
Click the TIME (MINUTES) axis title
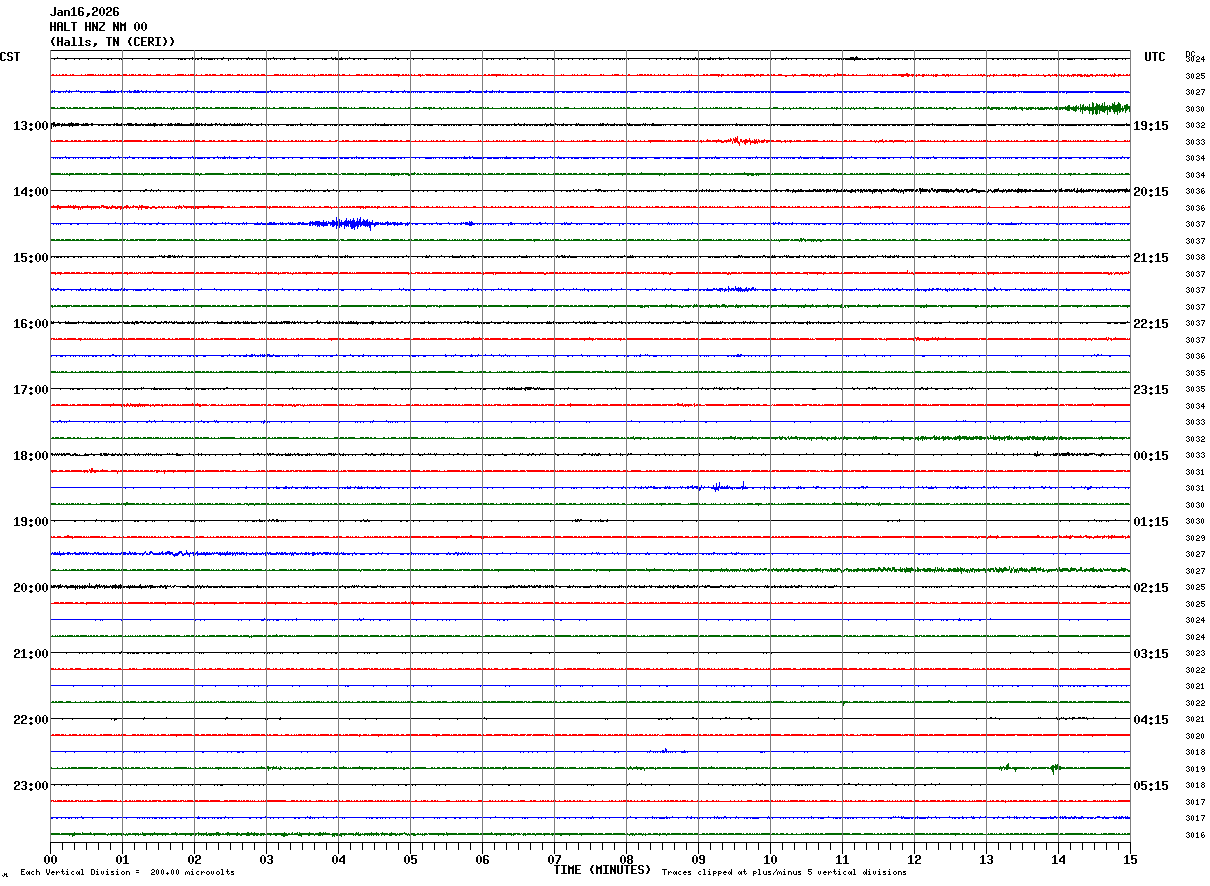[602, 870]
